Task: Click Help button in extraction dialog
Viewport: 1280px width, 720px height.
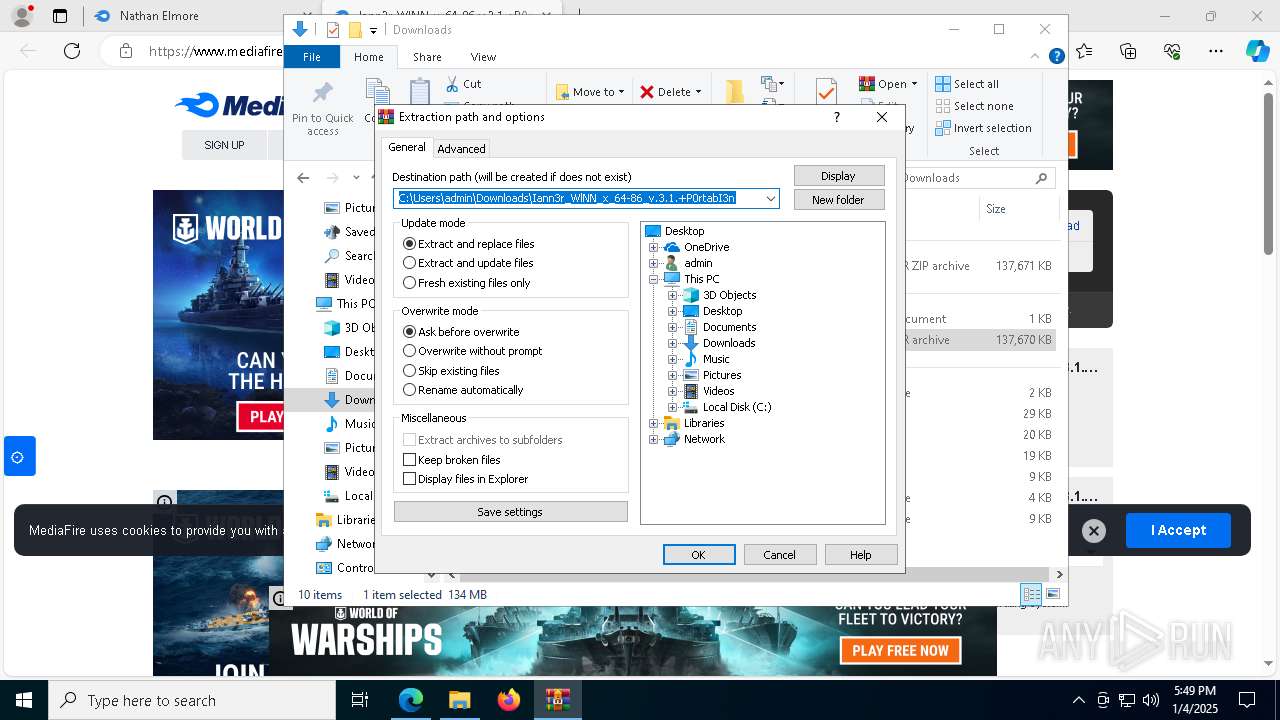Action: pos(860,555)
